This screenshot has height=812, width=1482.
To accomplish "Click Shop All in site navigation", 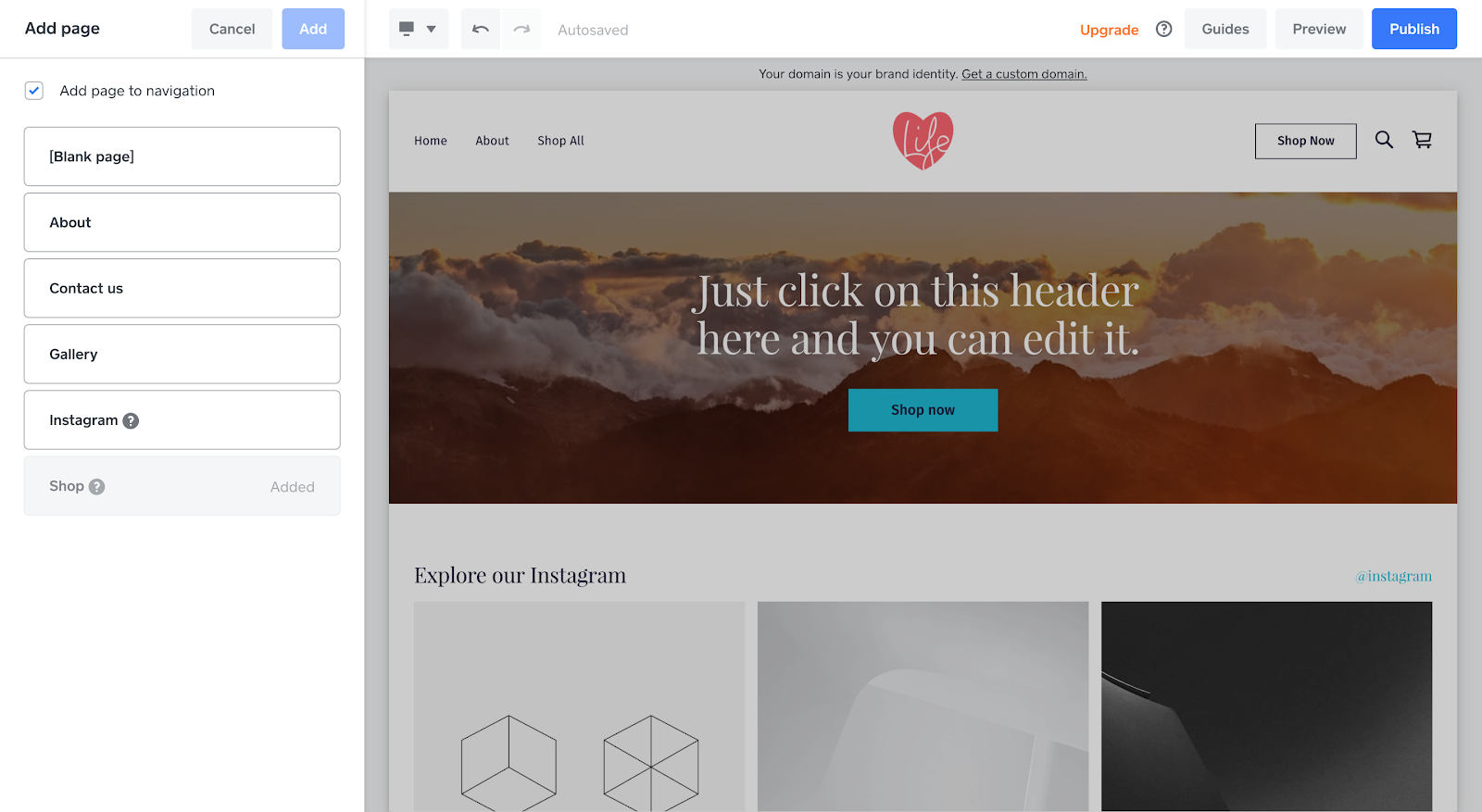I will coord(560,141).
